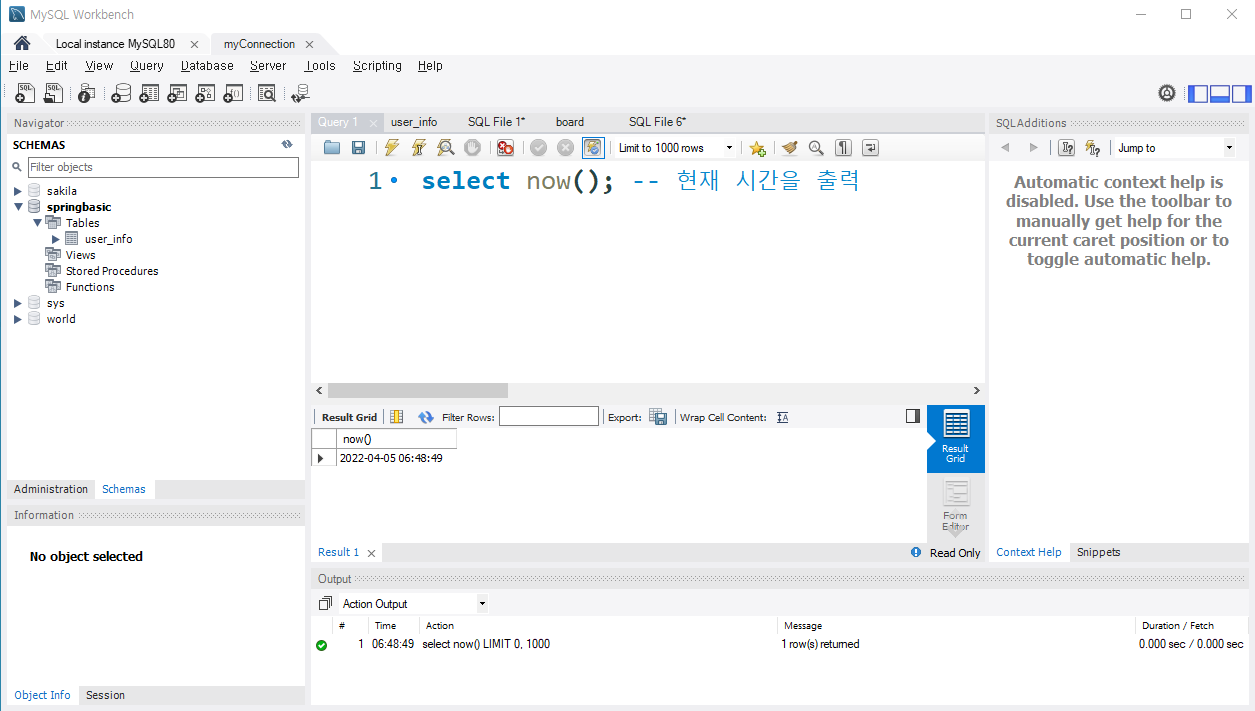Screen dimensions: 1255x711
Task: Run EXPLAIN on statement icon
Action: [446, 148]
